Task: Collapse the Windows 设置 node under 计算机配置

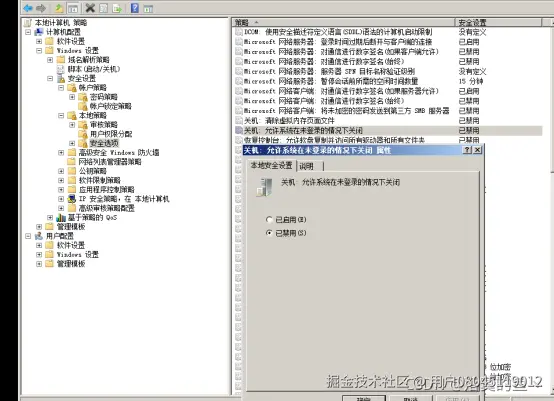Action: point(39,51)
